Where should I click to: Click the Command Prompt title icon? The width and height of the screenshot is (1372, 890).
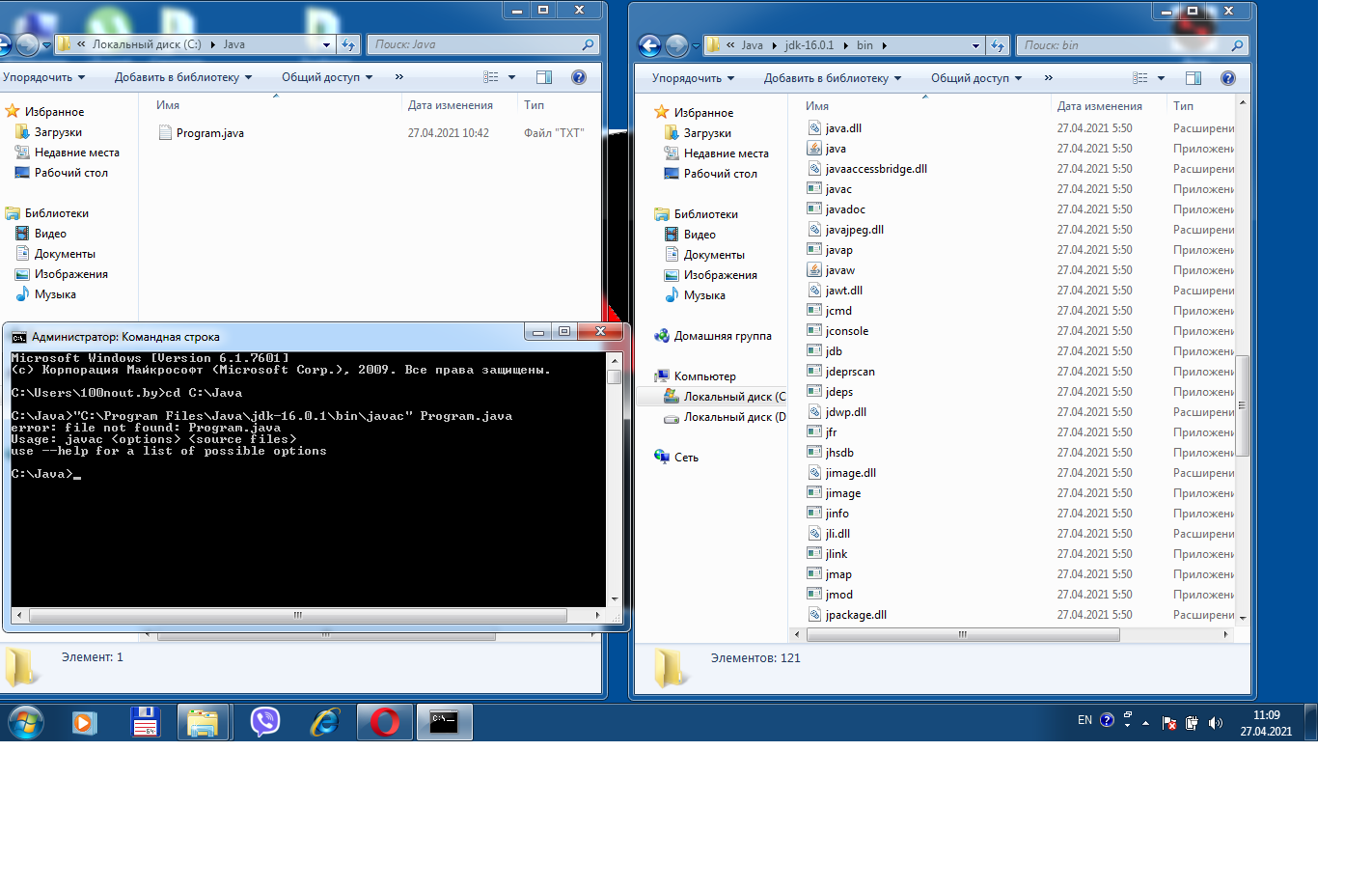pos(18,337)
